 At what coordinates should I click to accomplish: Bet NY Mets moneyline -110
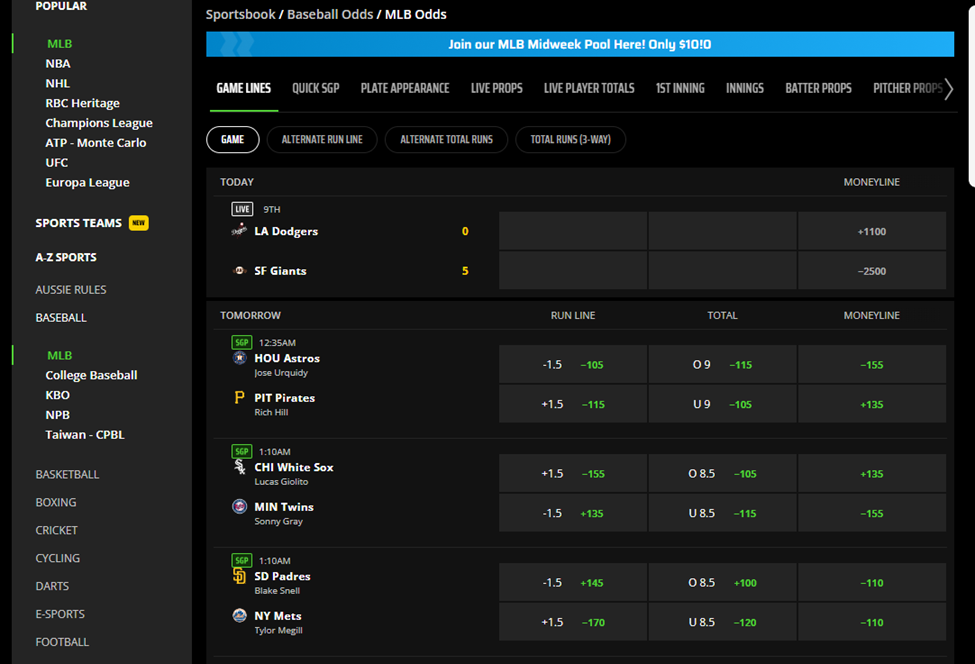point(872,622)
